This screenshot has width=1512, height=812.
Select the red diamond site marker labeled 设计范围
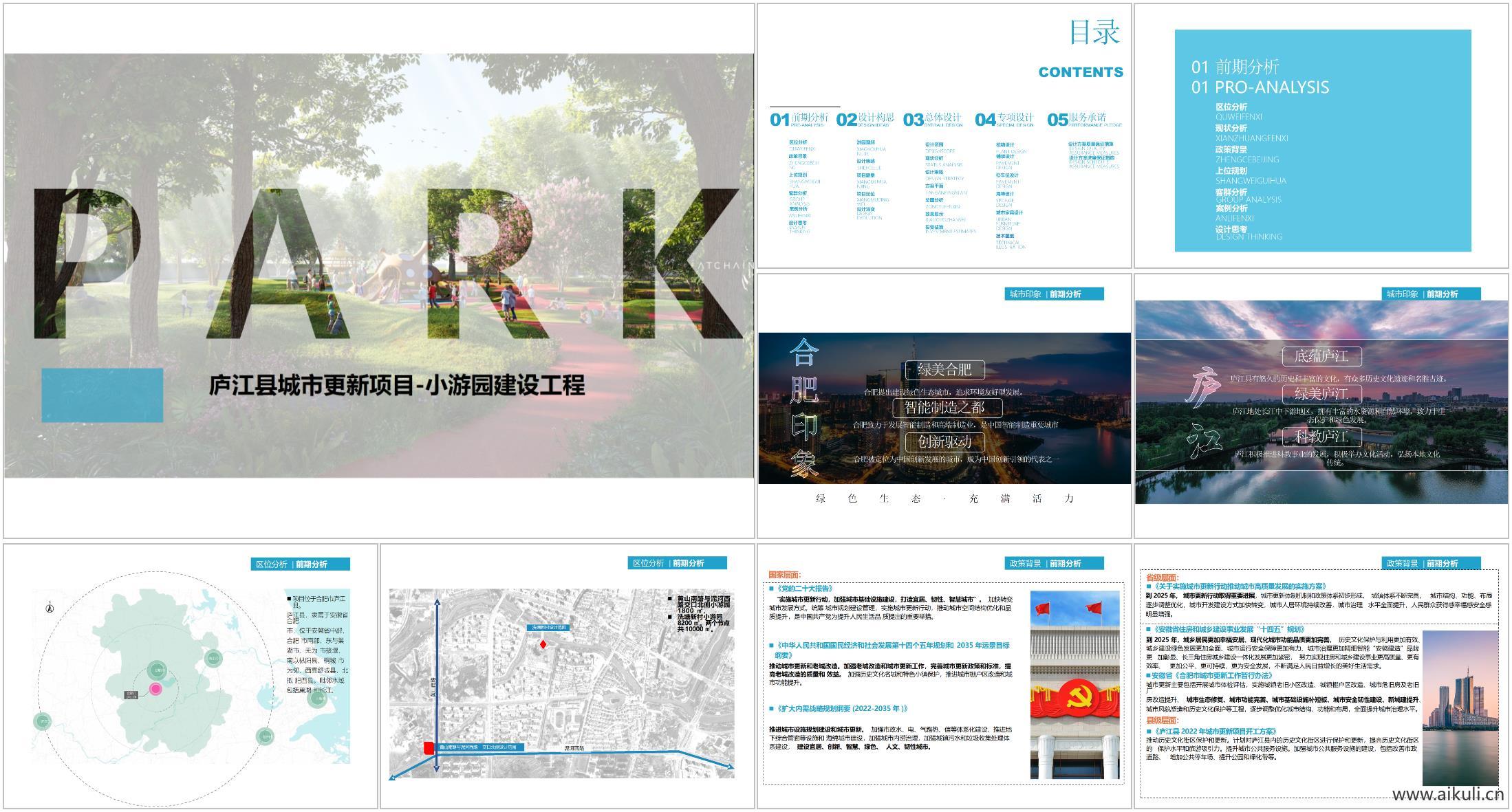543,644
